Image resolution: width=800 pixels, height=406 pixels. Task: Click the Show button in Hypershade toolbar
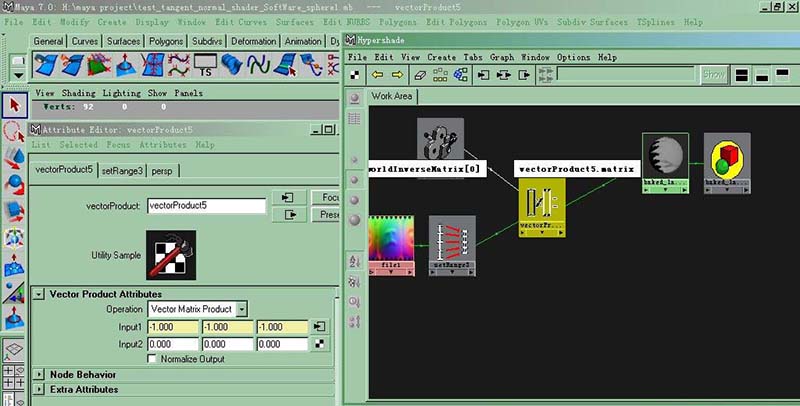[x=714, y=74]
